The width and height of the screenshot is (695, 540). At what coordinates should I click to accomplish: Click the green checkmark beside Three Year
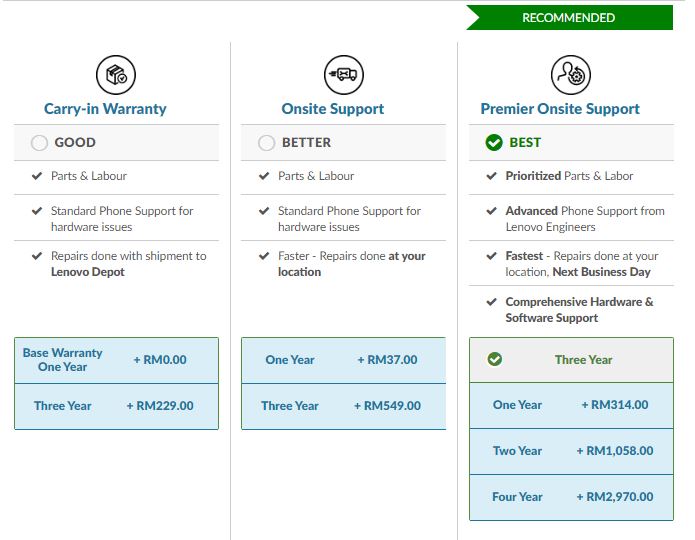pos(494,360)
